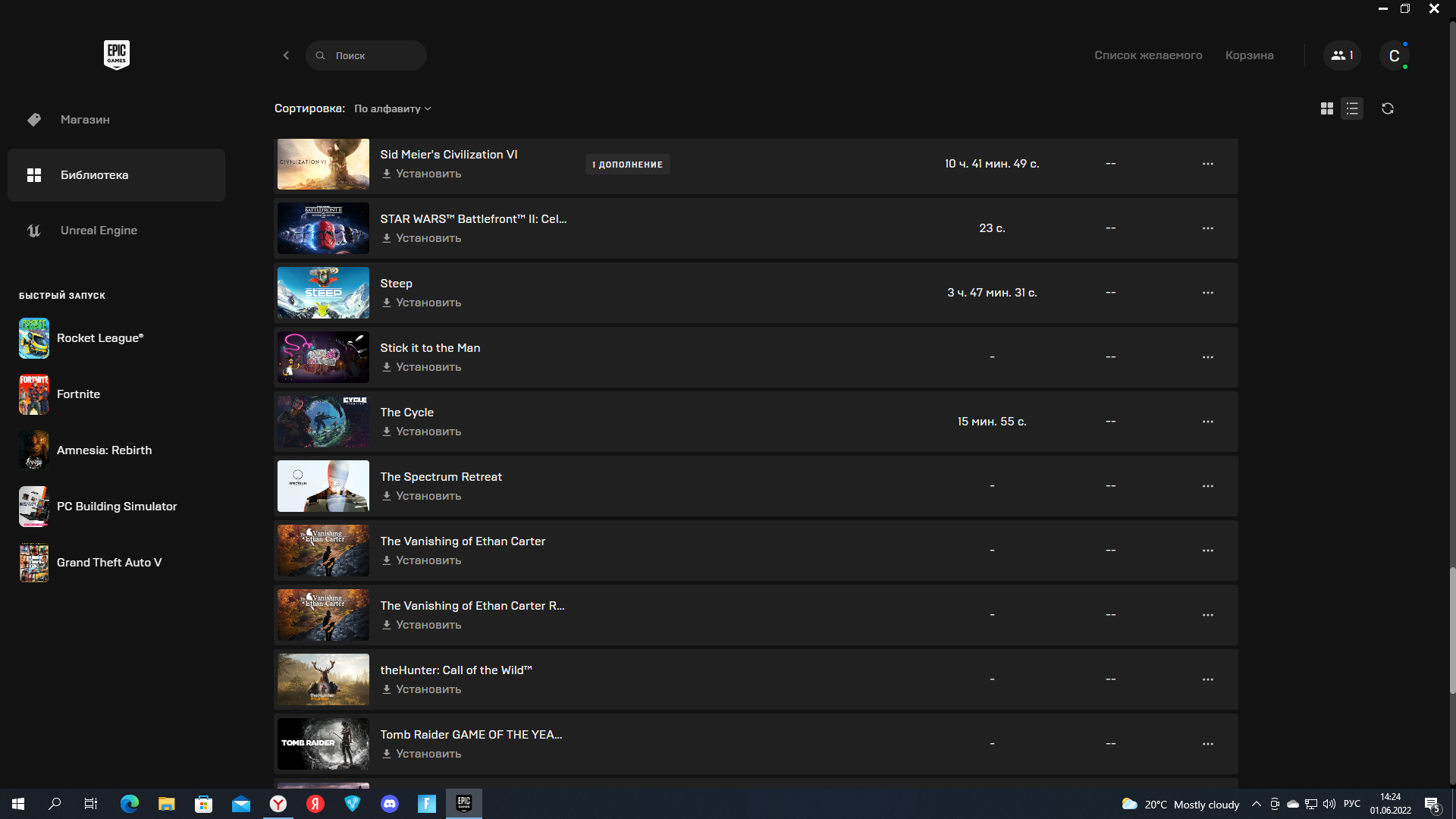Open the volume control in system tray

coord(1329,804)
